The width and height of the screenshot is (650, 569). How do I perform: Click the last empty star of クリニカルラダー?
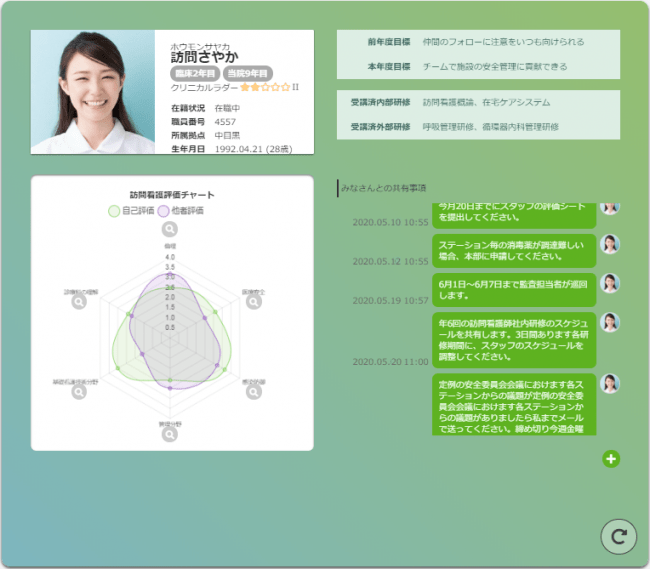(x=285, y=87)
